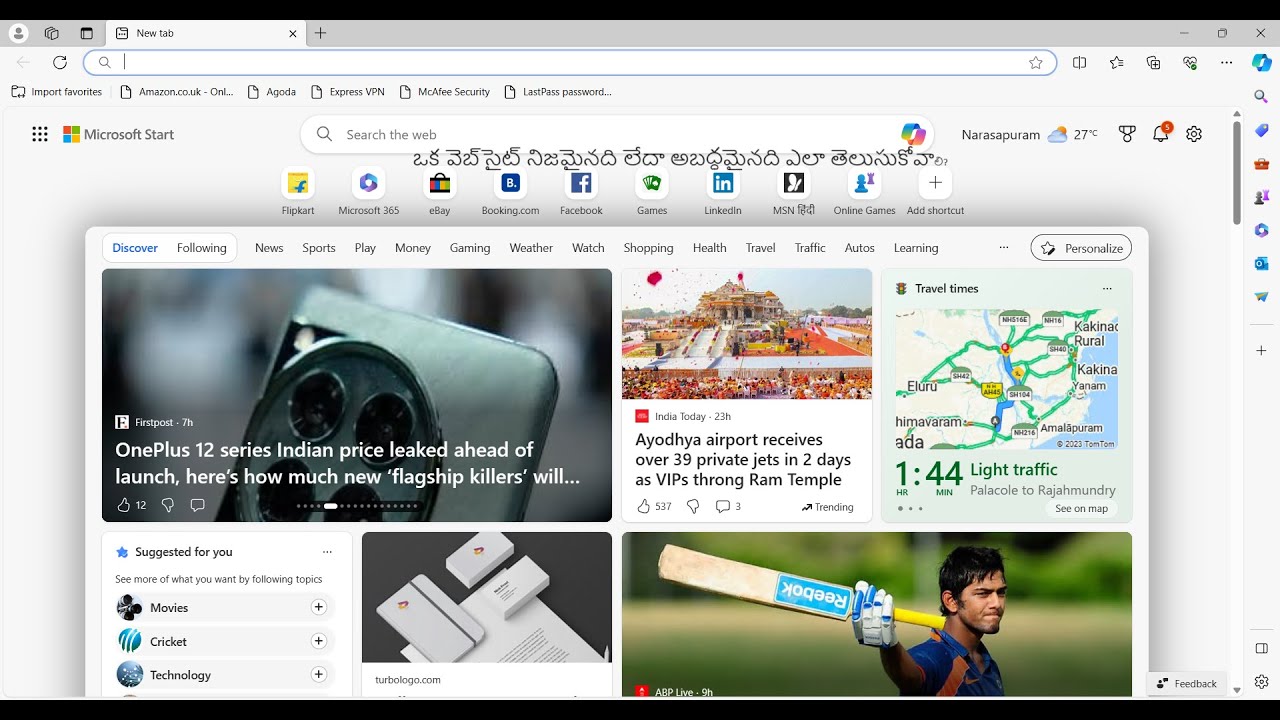The width and height of the screenshot is (1280, 720).
Task: Open sidebar Tools briefcase icon
Action: point(1261,164)
